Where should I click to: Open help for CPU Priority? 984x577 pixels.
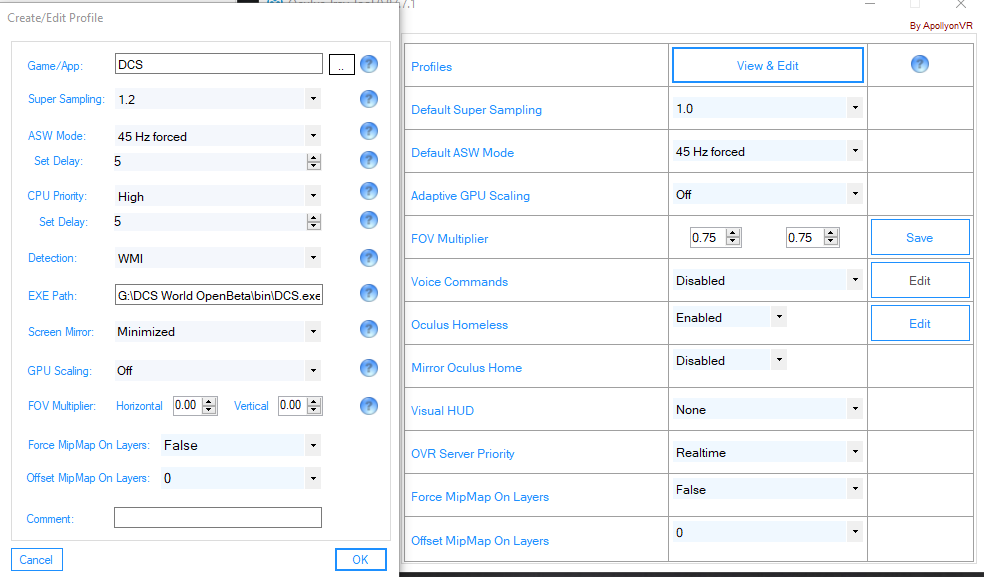coord(369,191)
